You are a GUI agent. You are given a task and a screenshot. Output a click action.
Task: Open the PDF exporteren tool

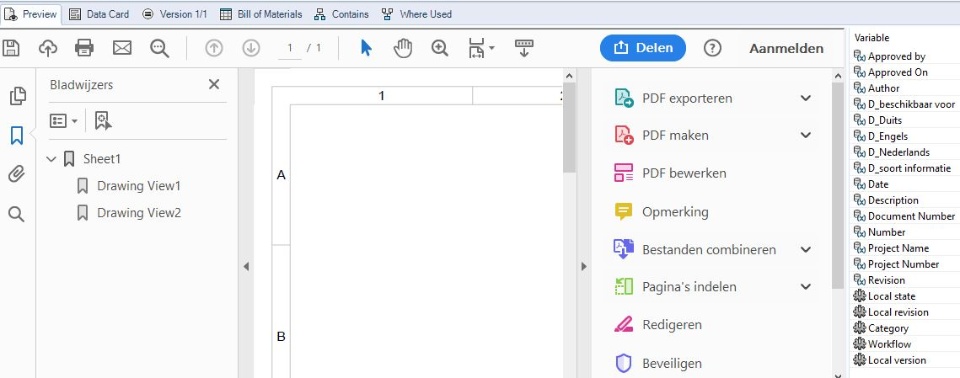687,98
